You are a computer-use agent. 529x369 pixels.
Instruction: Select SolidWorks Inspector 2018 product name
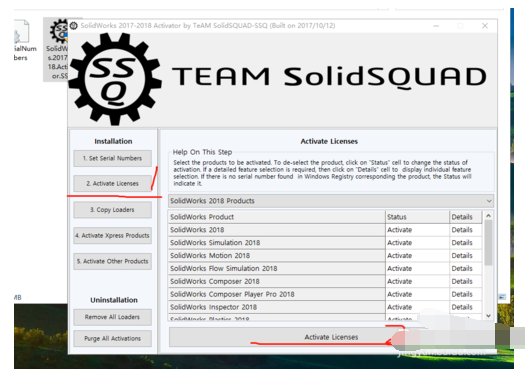(x=277, y=307)
